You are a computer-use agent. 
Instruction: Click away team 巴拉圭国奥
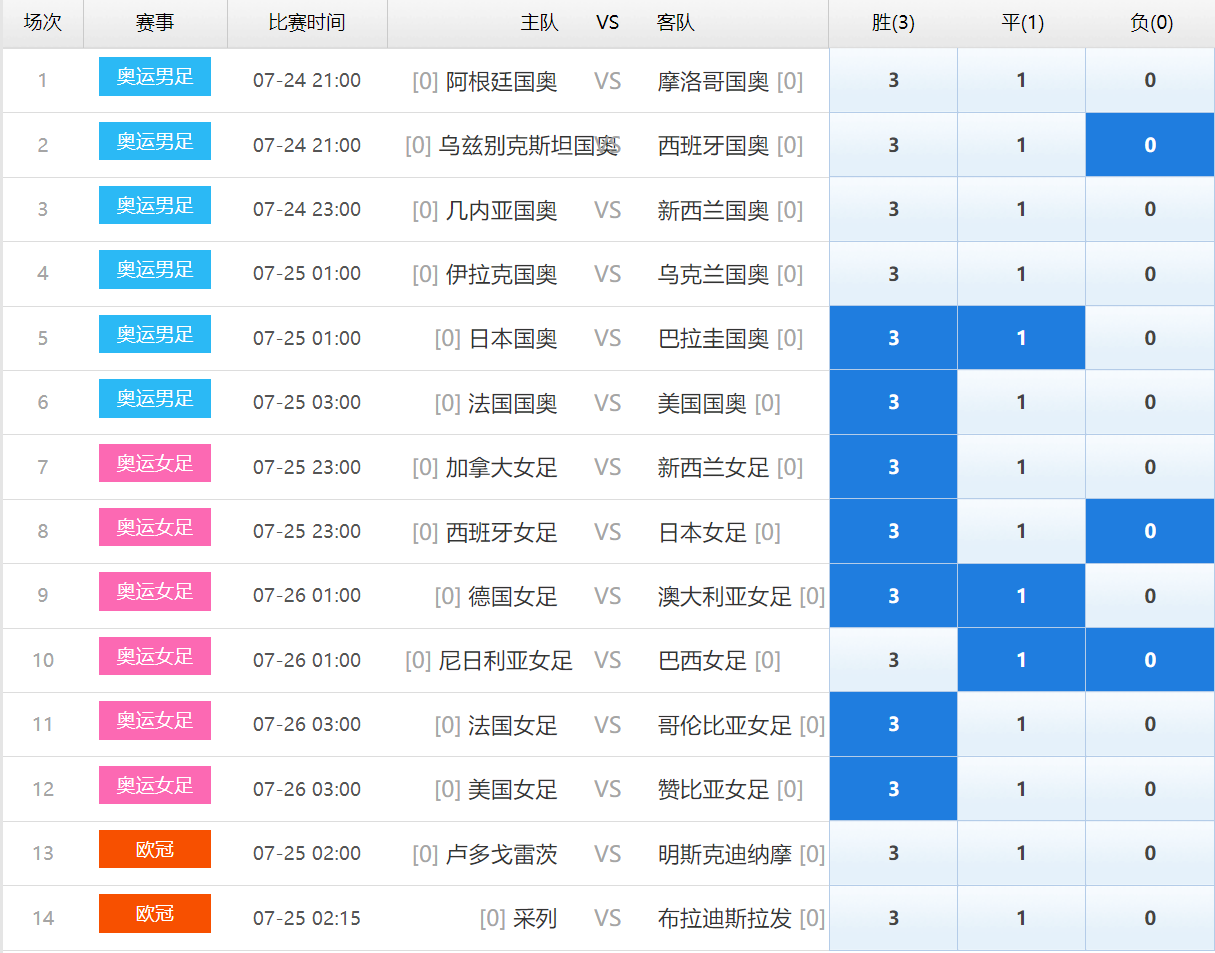(x=713, y=339)
